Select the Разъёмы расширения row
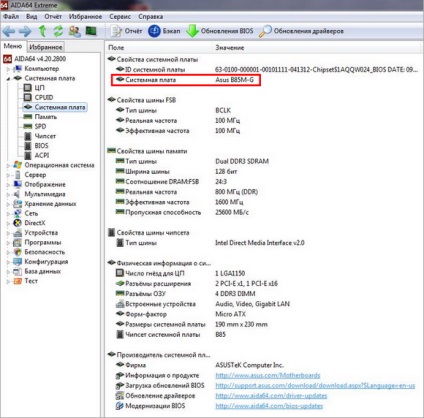 [196, 284]
